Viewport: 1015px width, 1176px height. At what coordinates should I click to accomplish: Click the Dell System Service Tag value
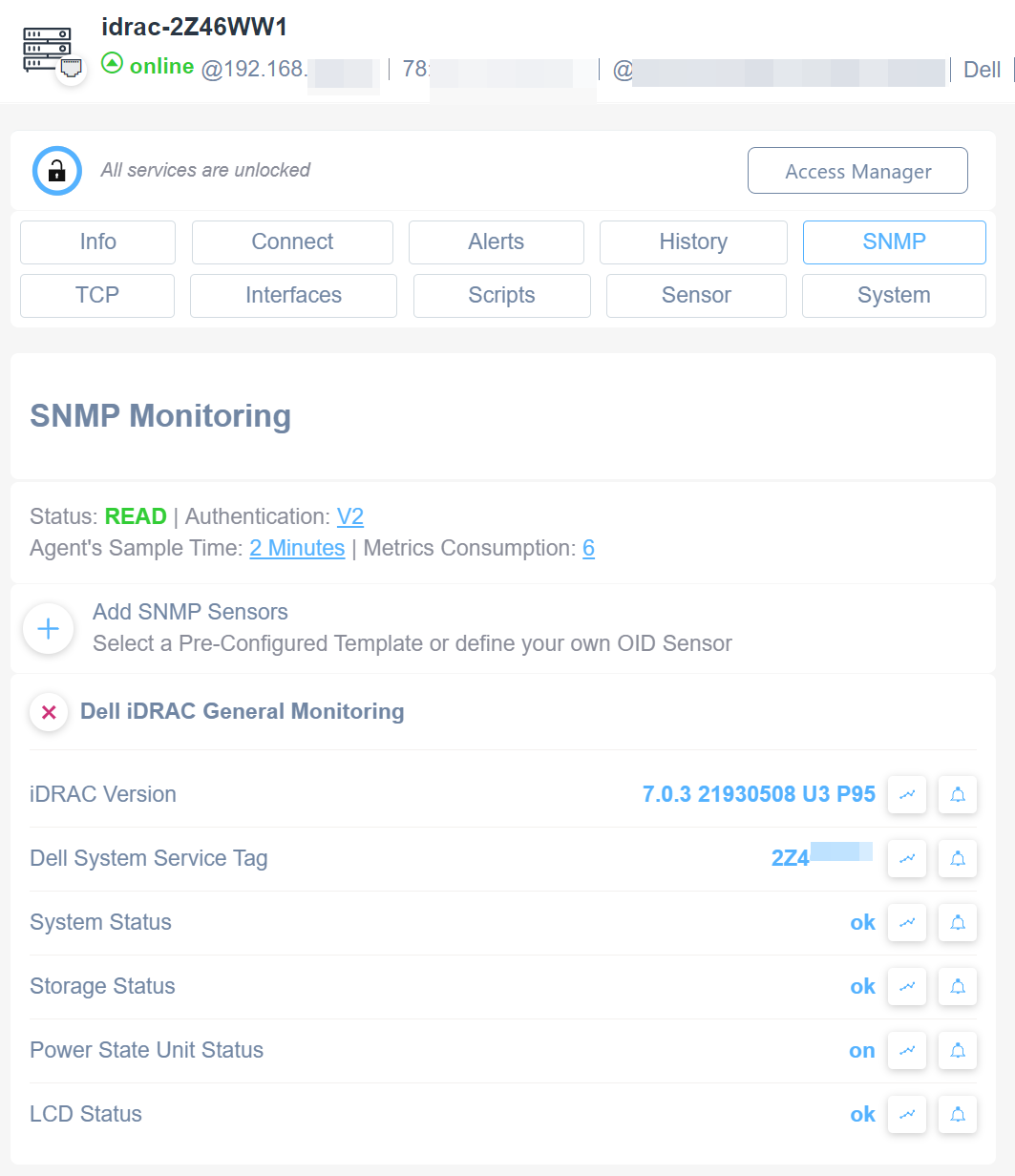(823, 857)
